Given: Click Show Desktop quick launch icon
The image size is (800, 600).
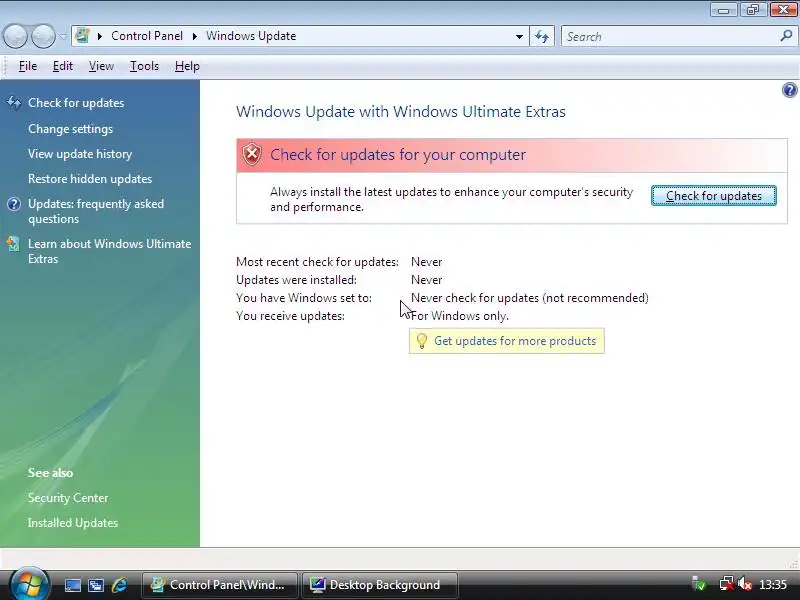Looking at the screenshot, I should 72,585.
